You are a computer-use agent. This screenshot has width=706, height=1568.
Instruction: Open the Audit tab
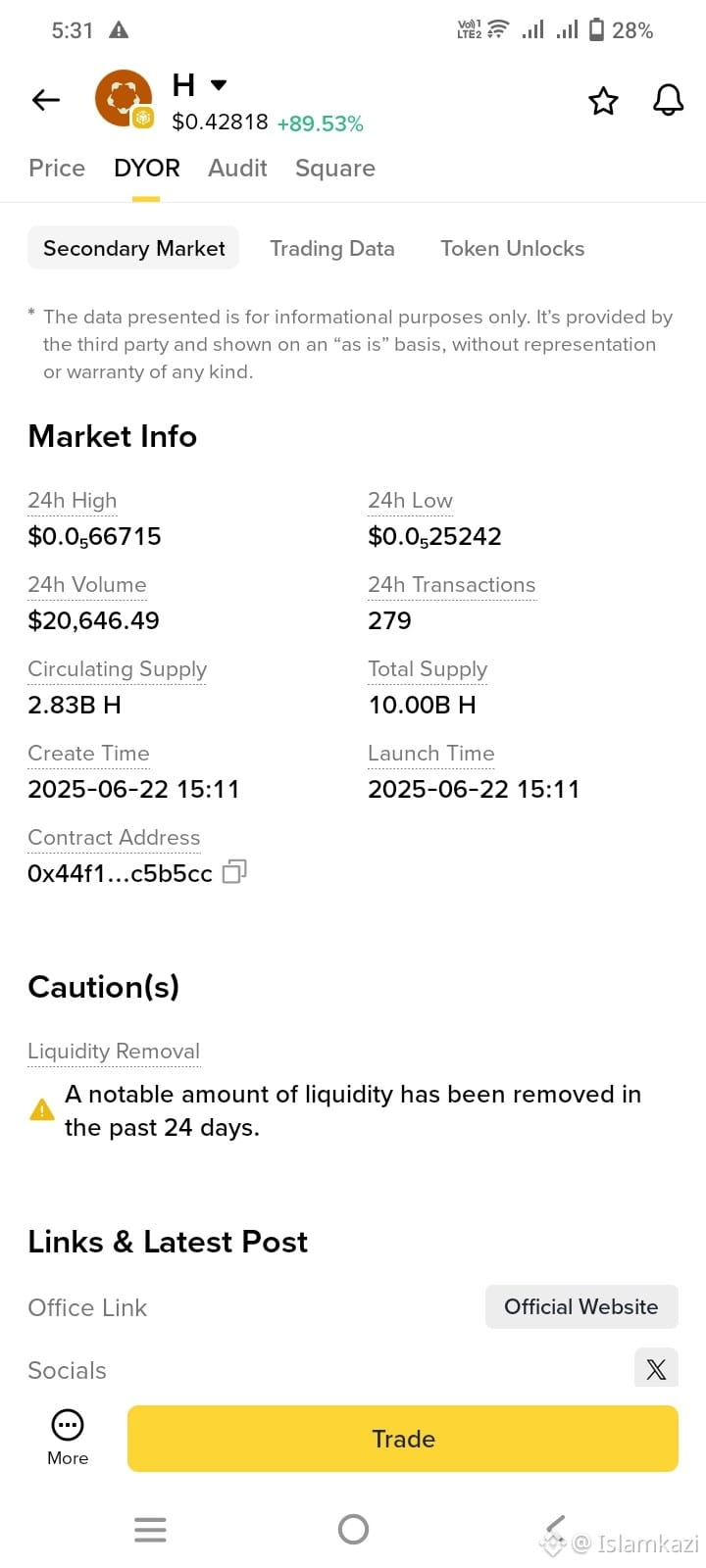237,169
